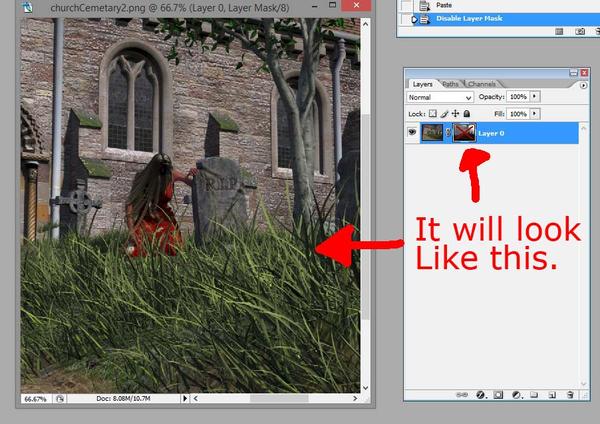Click the Layers panel scroll up arrow
Viewport: 600px width, 424px height.
584,128
